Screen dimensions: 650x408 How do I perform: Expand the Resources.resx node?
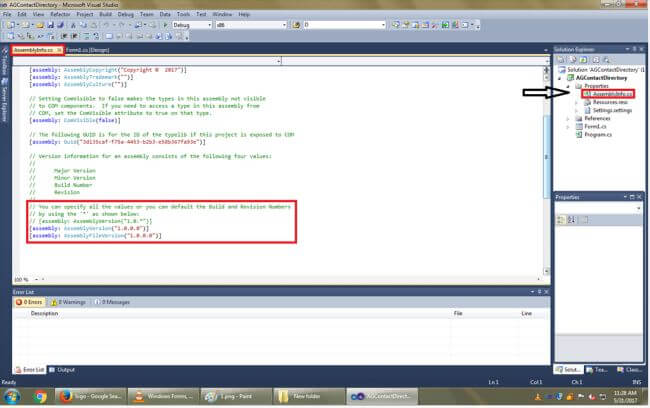577,102
